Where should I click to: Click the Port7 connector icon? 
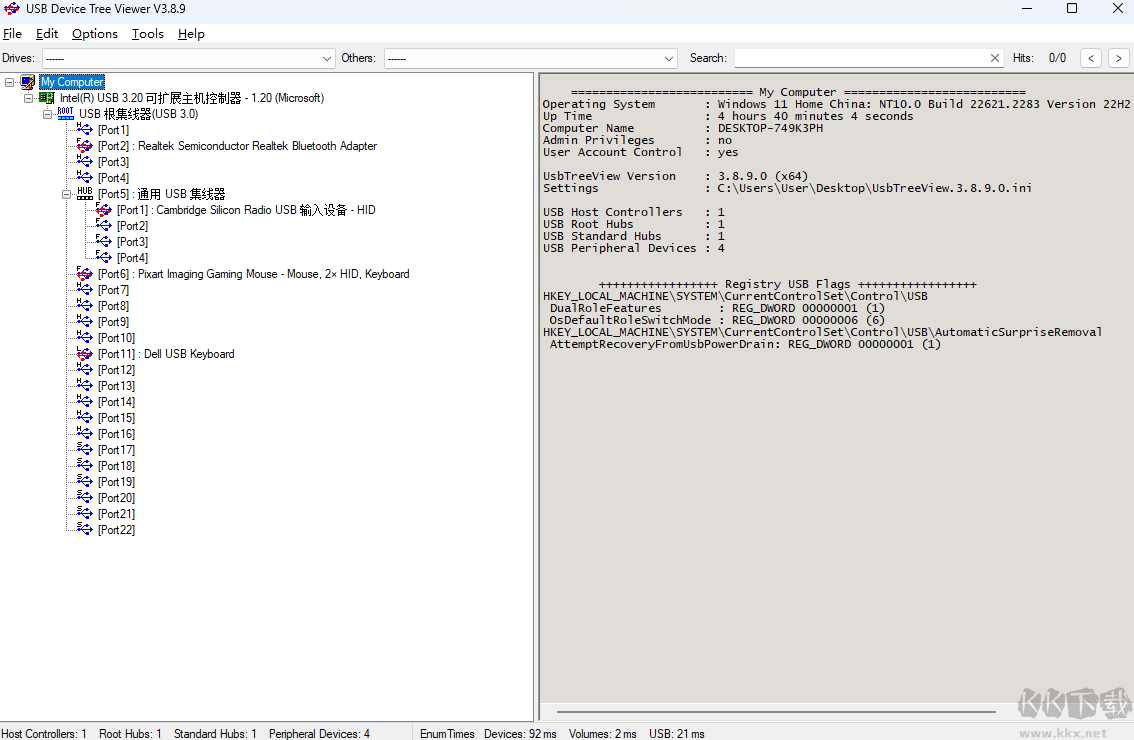pos(84,289)
